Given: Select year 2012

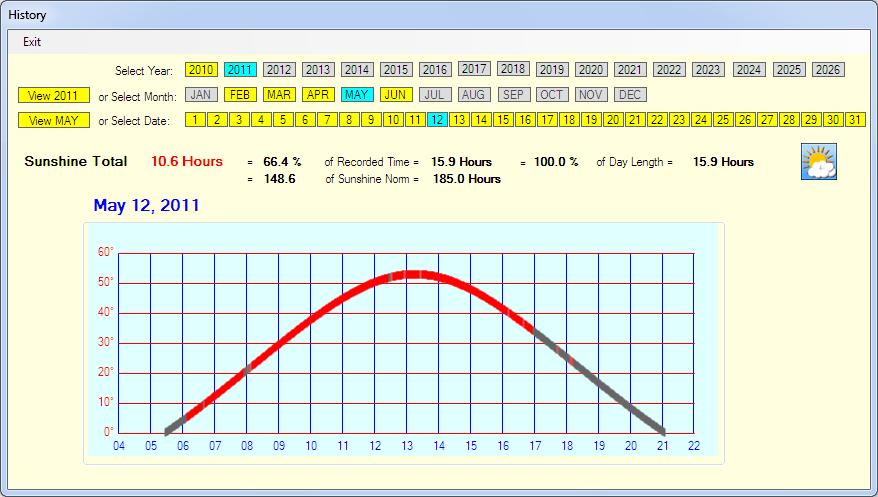Looking at the screenshot, I should point(279,69).
